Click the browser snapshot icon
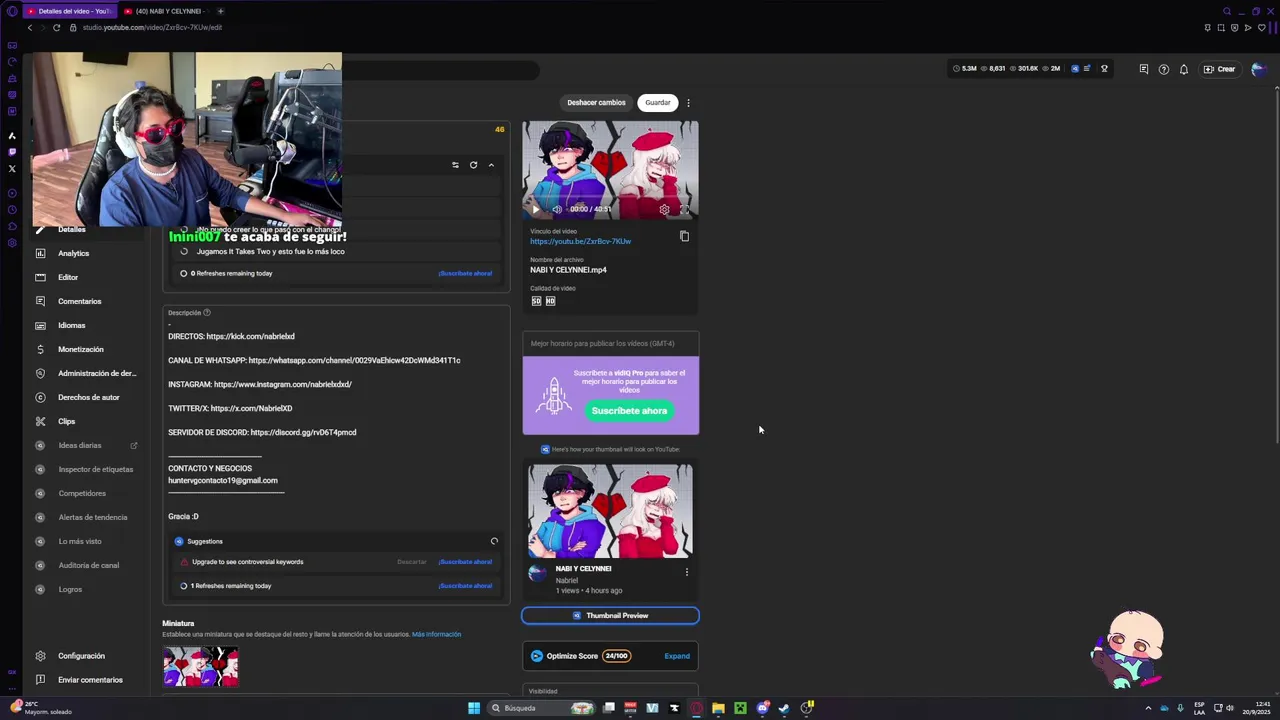Viewport: 1280px width, 720px height. (1222, 28)
